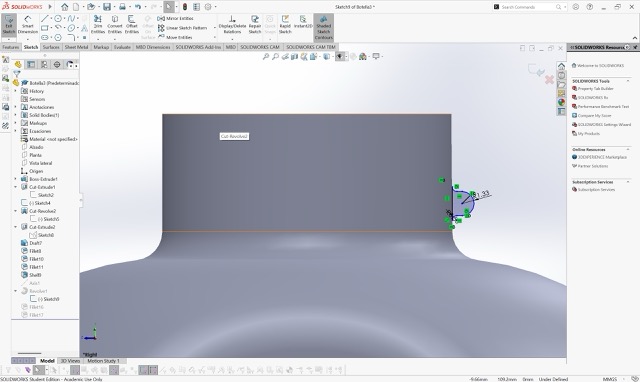Click the New document icon

[76, 7]
